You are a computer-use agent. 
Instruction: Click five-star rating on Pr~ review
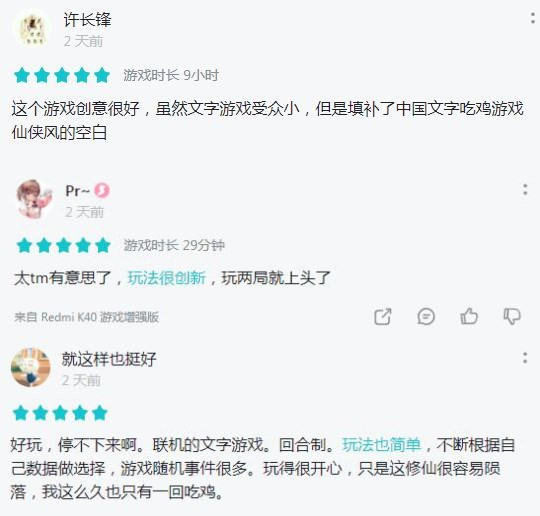pyautogui.click(x=64, y=245)
